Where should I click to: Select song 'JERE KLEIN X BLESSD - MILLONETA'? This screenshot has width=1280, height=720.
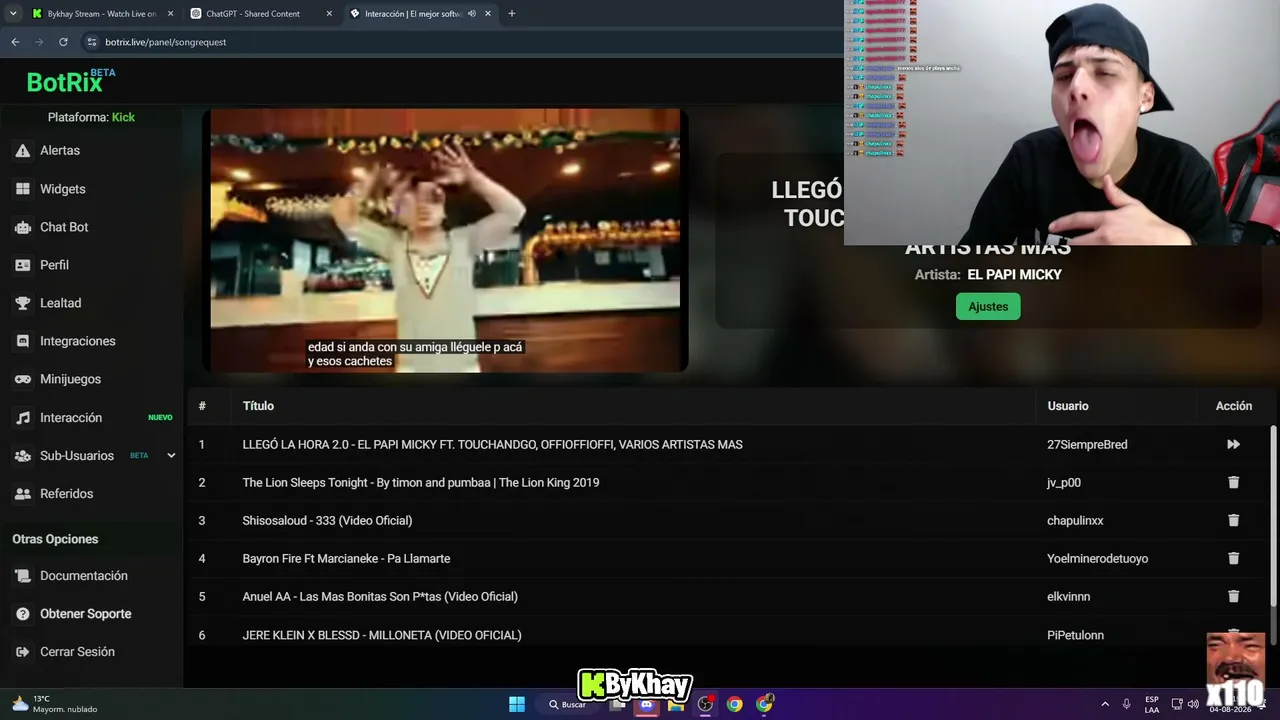[382, 635]
